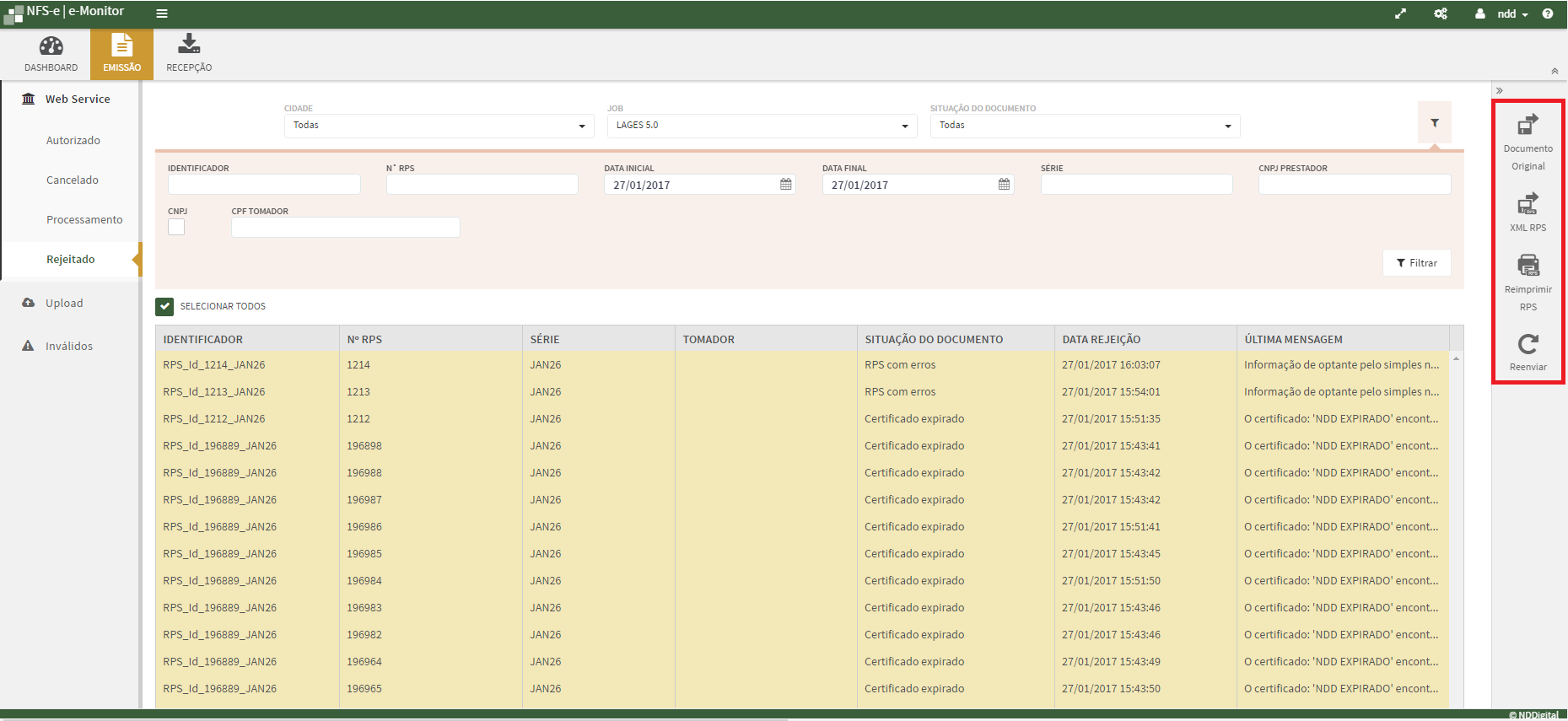This screenshot has width=1568, height=721.
Task: Click the Reimprimir RPS printer icon
Action: pos(1528,266)
